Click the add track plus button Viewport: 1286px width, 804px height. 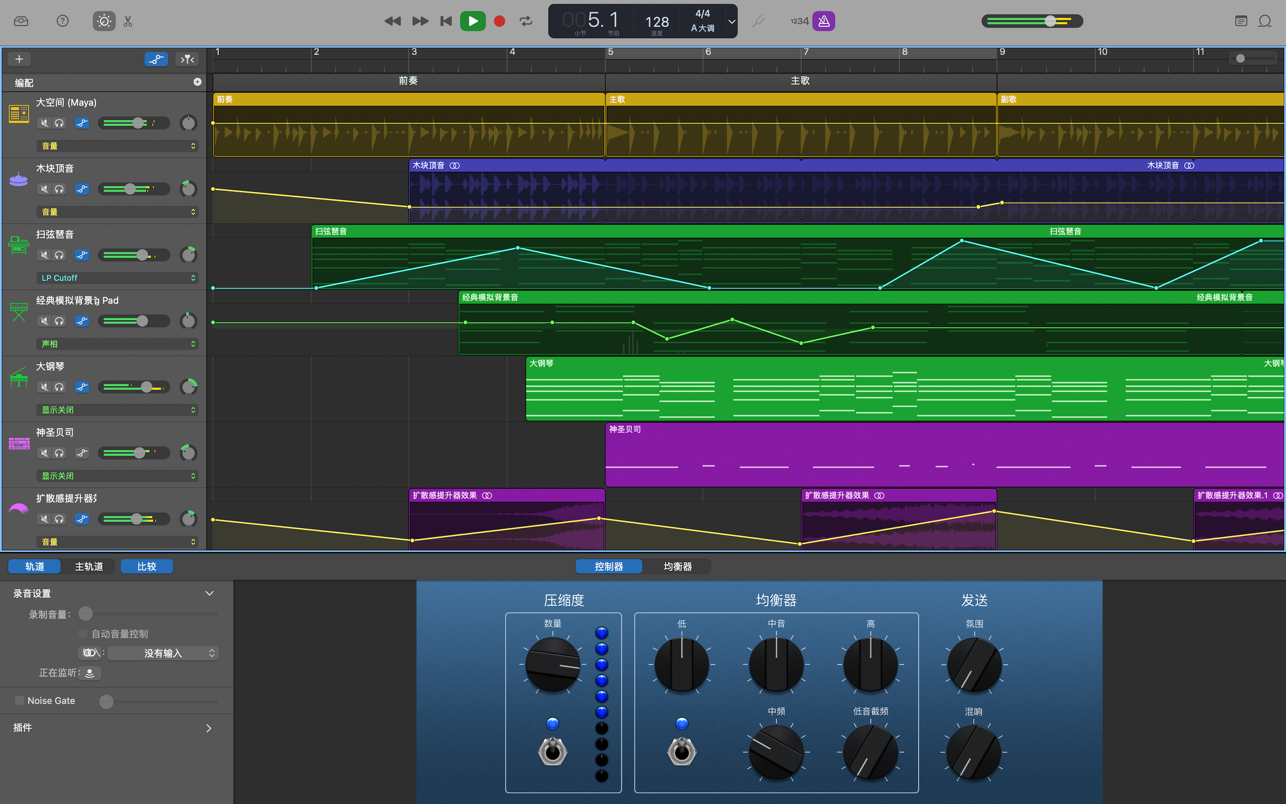[19, 59]
